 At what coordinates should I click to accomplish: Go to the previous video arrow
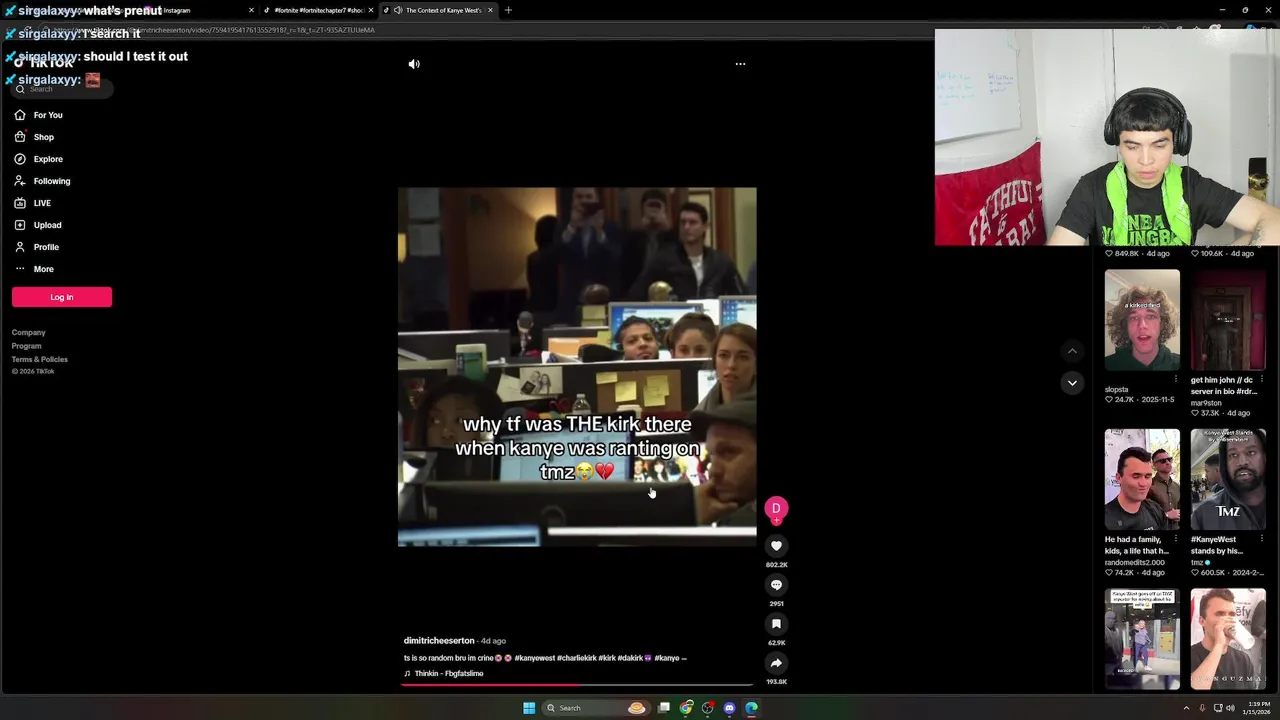coord(1072,351)
